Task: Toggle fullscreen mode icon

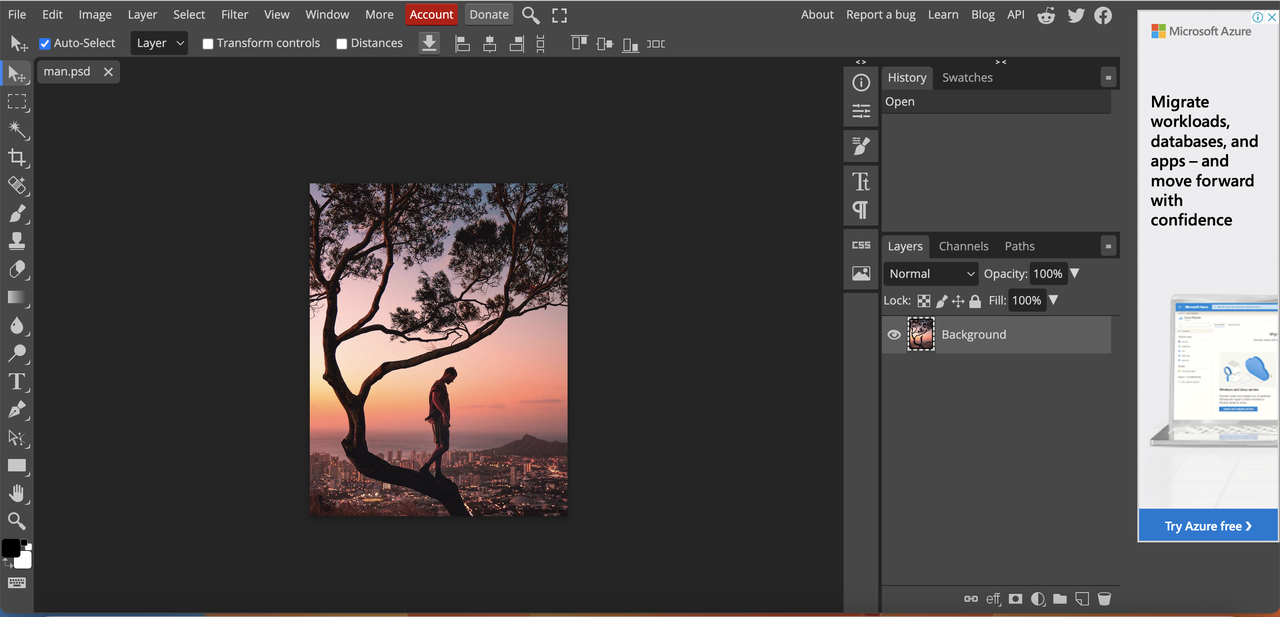Action: tap(560, 15)
